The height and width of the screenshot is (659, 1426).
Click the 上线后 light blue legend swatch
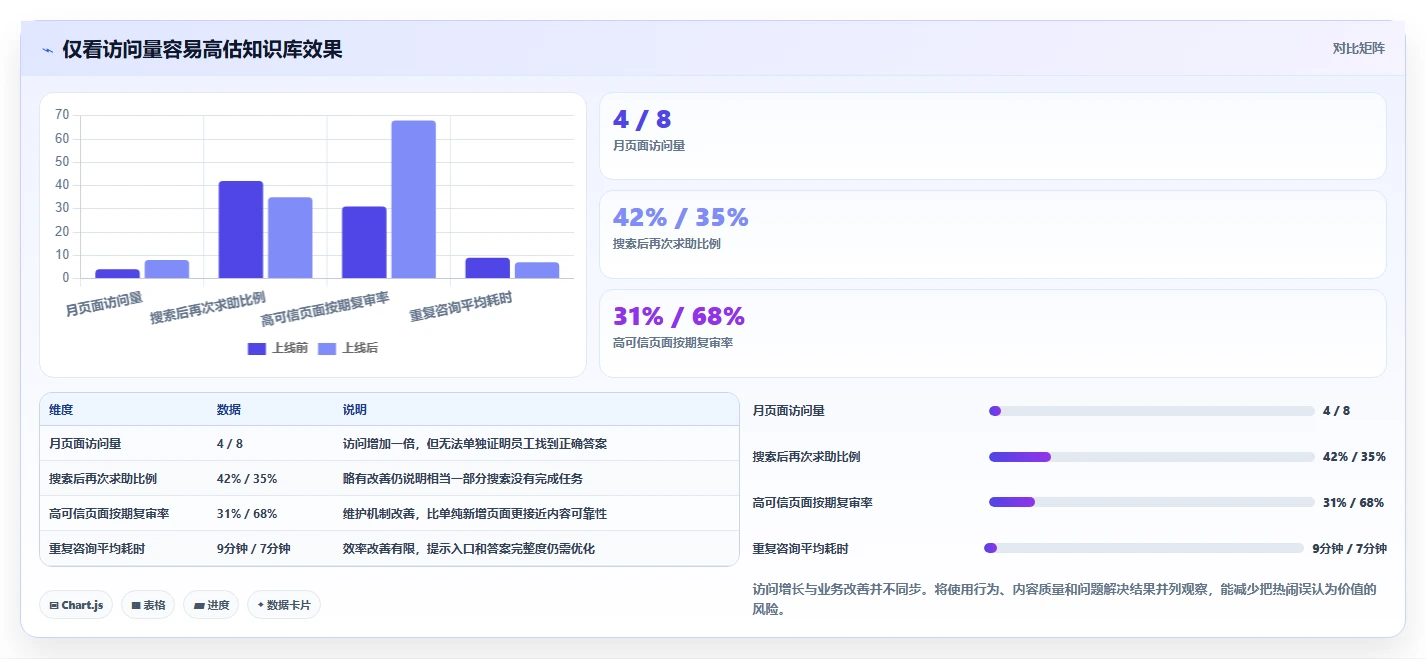[327, 348]
